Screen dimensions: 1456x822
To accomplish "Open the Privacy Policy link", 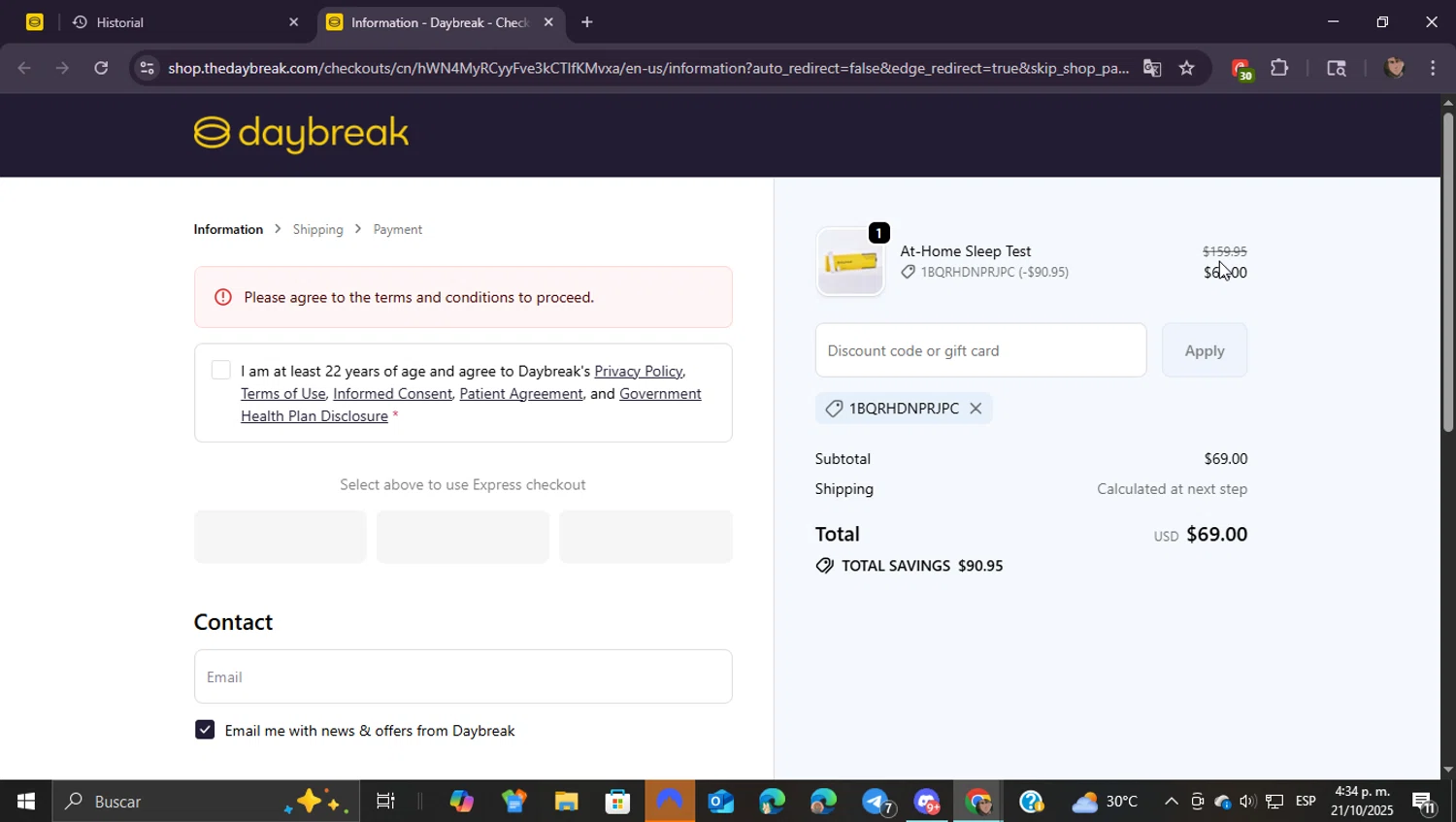I will click(x=638, y=372).
